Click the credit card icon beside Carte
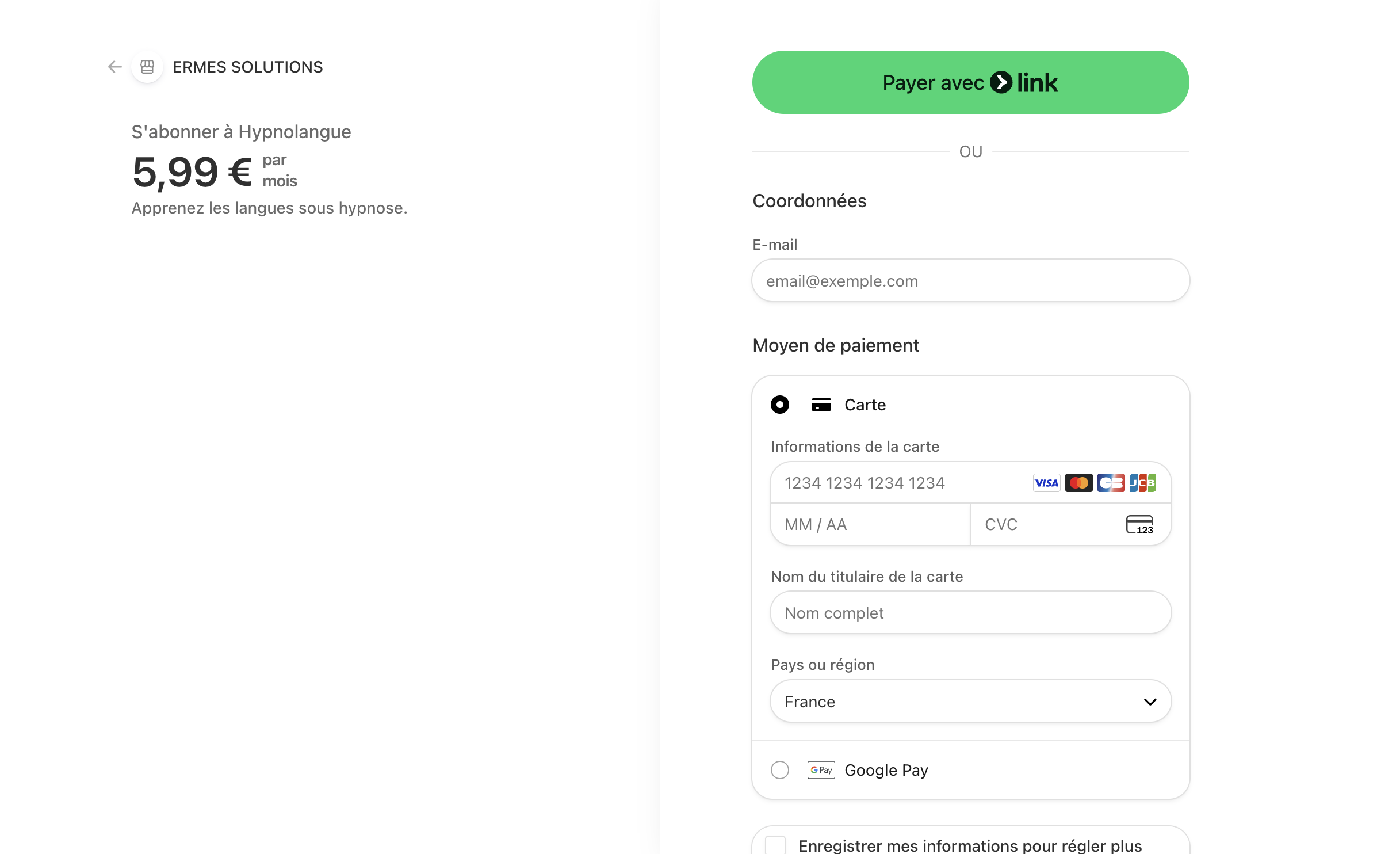 (821, 405)
